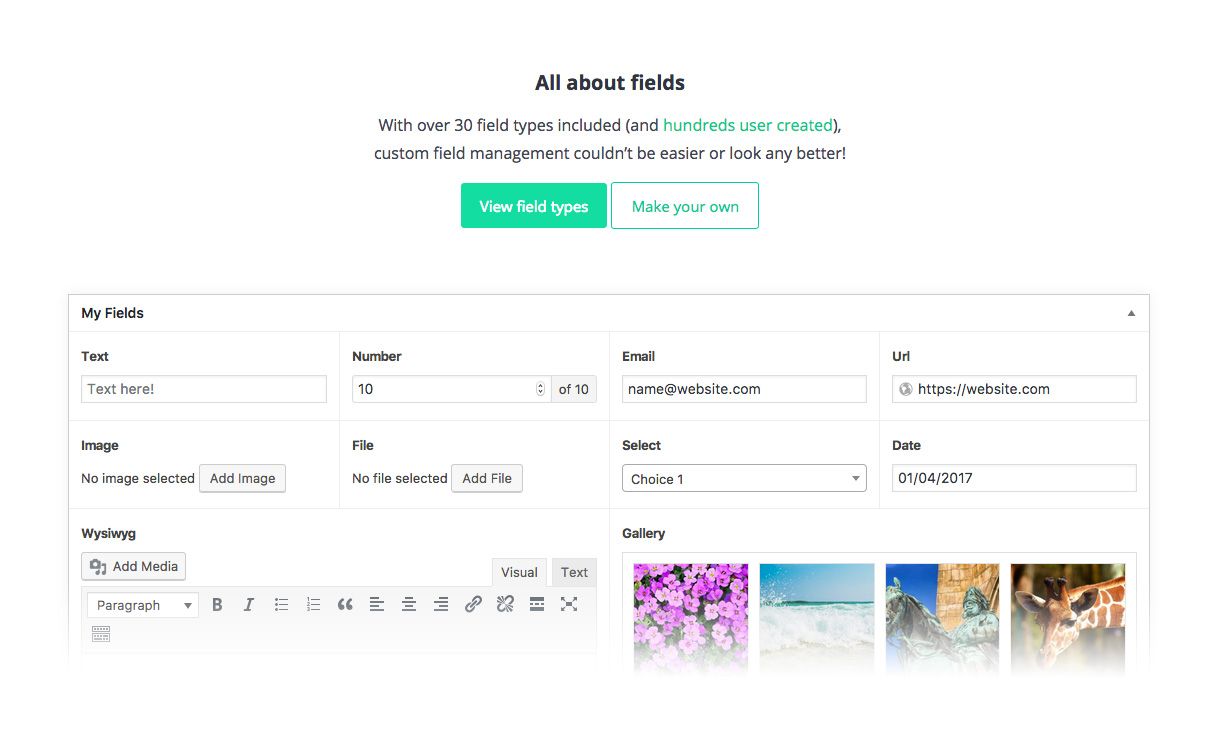This screenshot has height=748, width=1220.
Task: Toggle bold formatting in the Wysiwyg toolbar
Action: tap(217, 604)
